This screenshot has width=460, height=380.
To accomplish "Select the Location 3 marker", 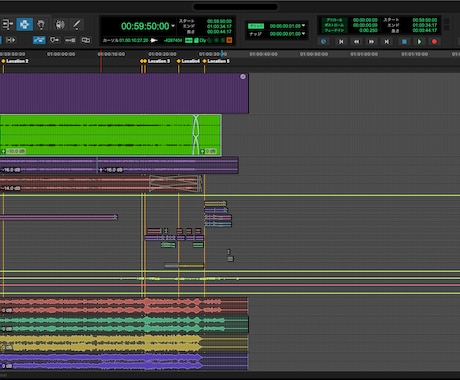I will point(157,61).
